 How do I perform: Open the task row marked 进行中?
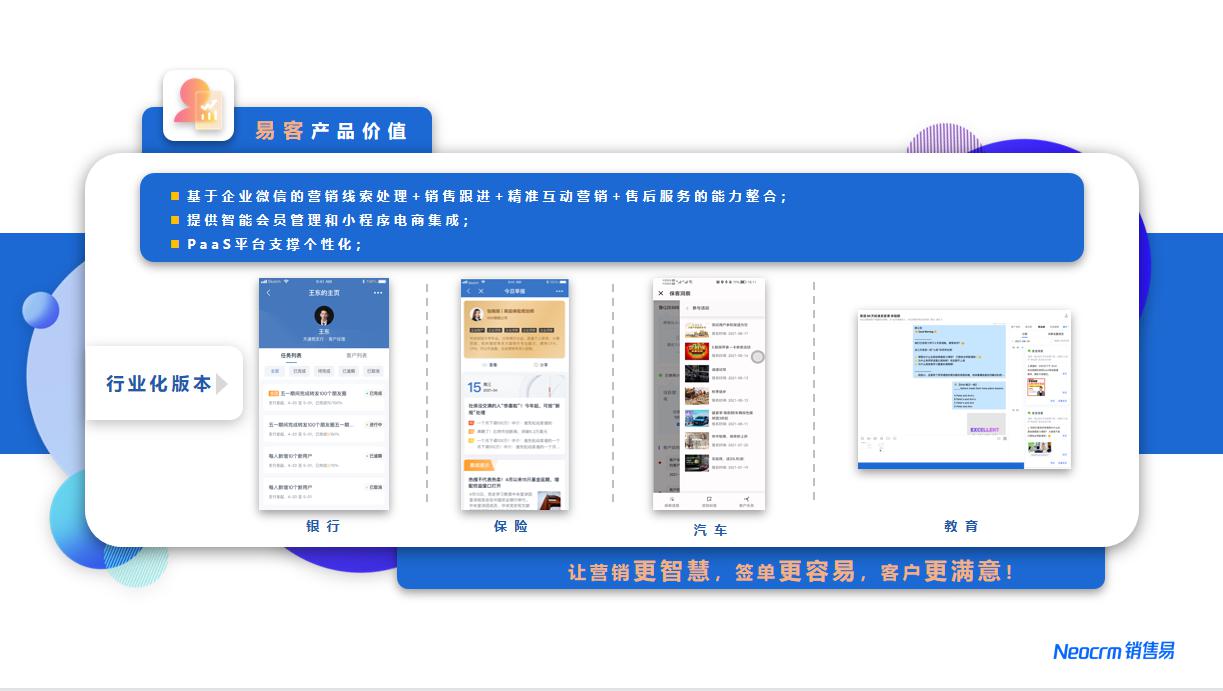[324, 429]
